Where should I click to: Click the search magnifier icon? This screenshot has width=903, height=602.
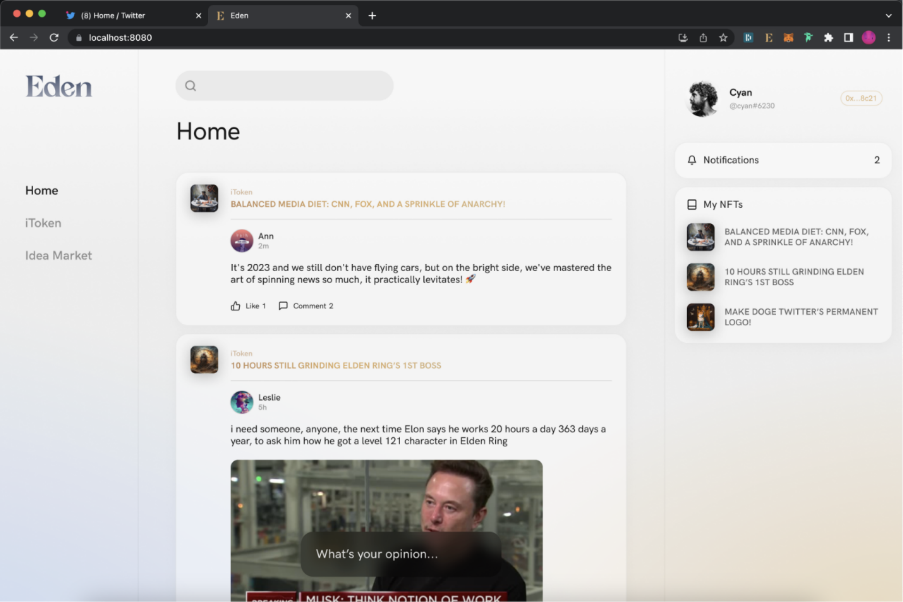coord(191,86)
